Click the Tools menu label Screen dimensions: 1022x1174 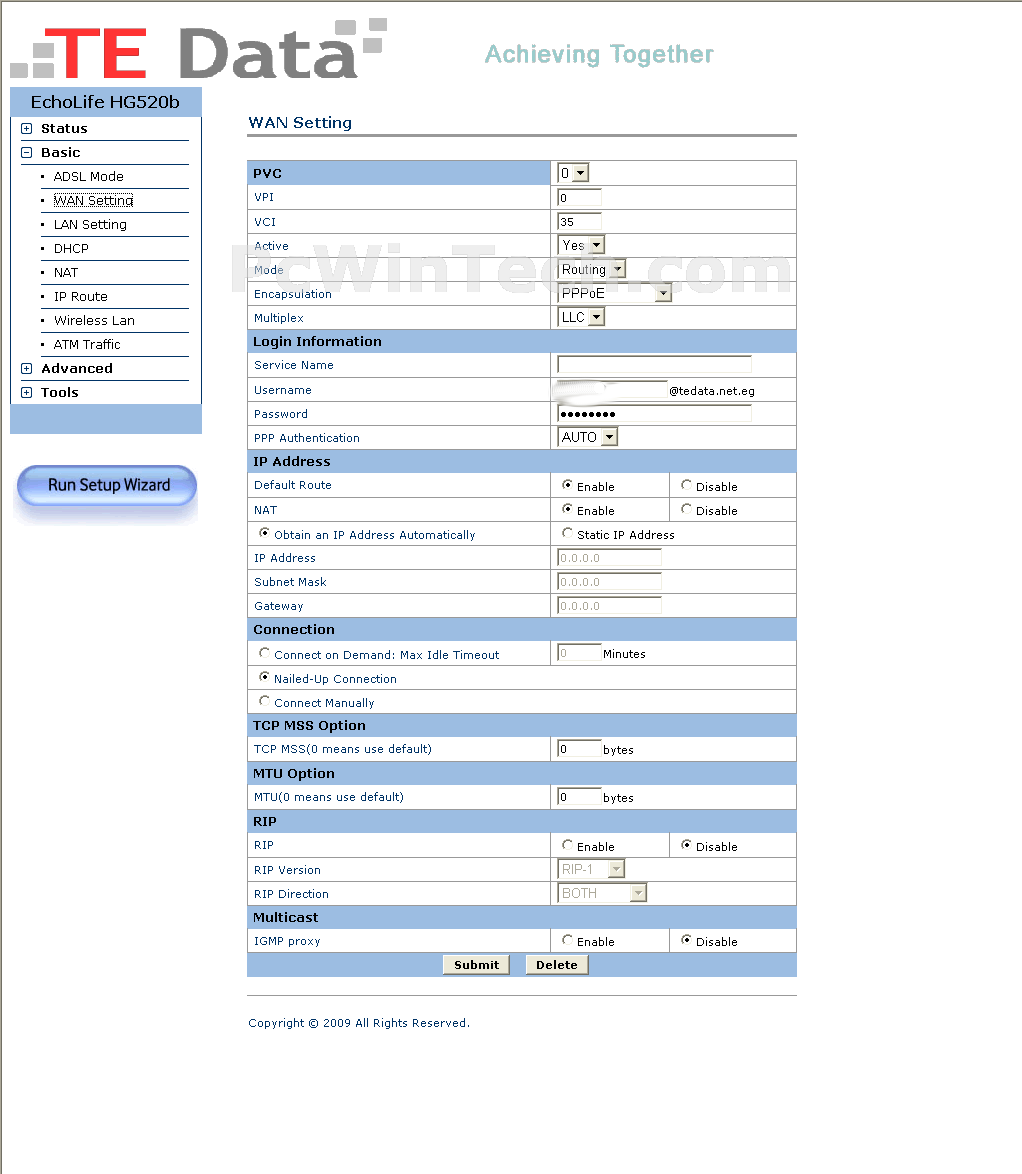coord(60,392)
